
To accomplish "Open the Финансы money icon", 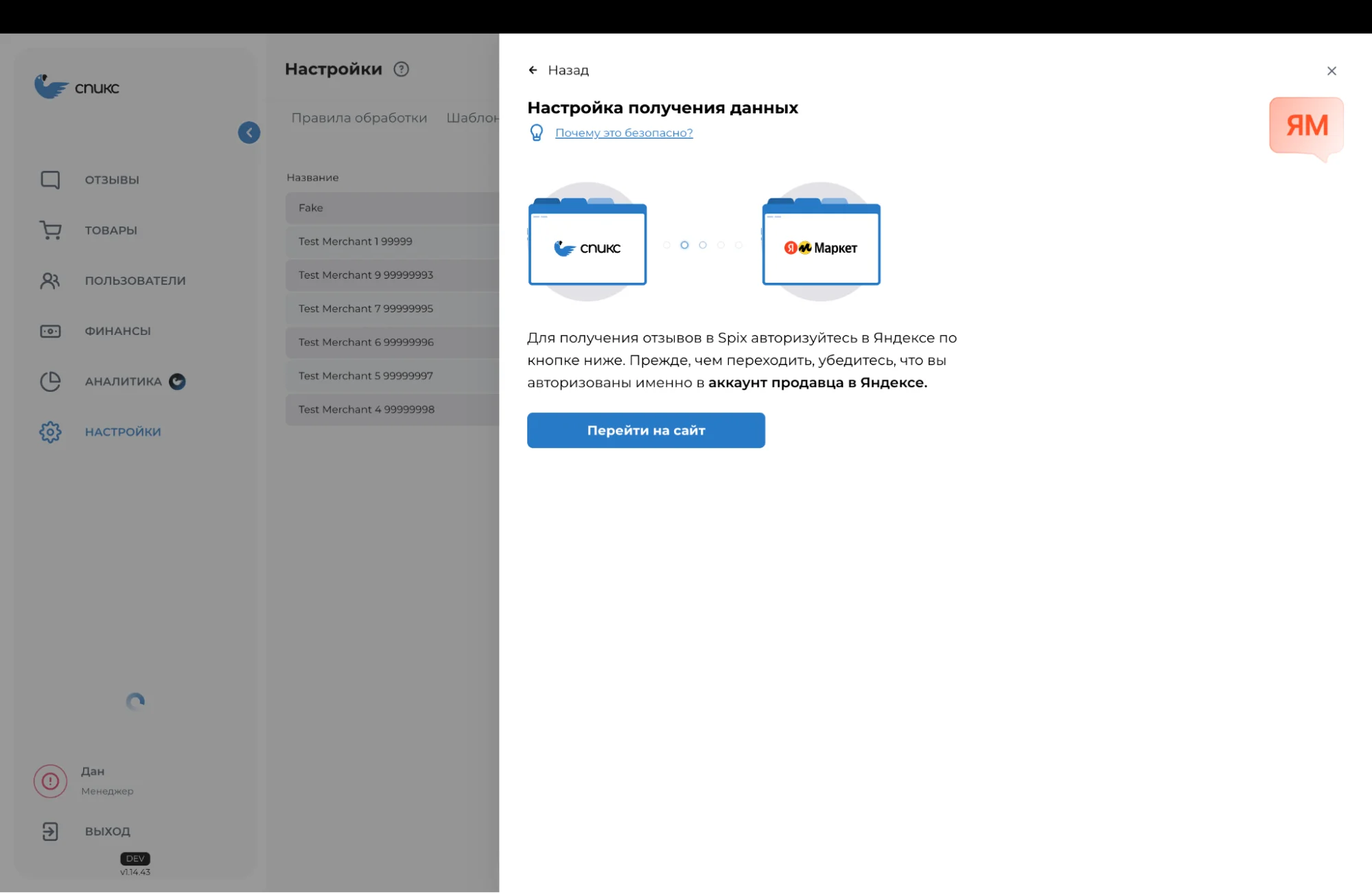I will coord(50,331).
